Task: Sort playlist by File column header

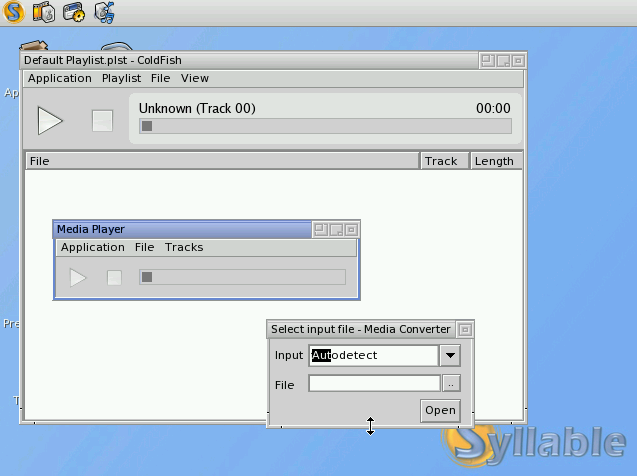Action: click(222, 161)
